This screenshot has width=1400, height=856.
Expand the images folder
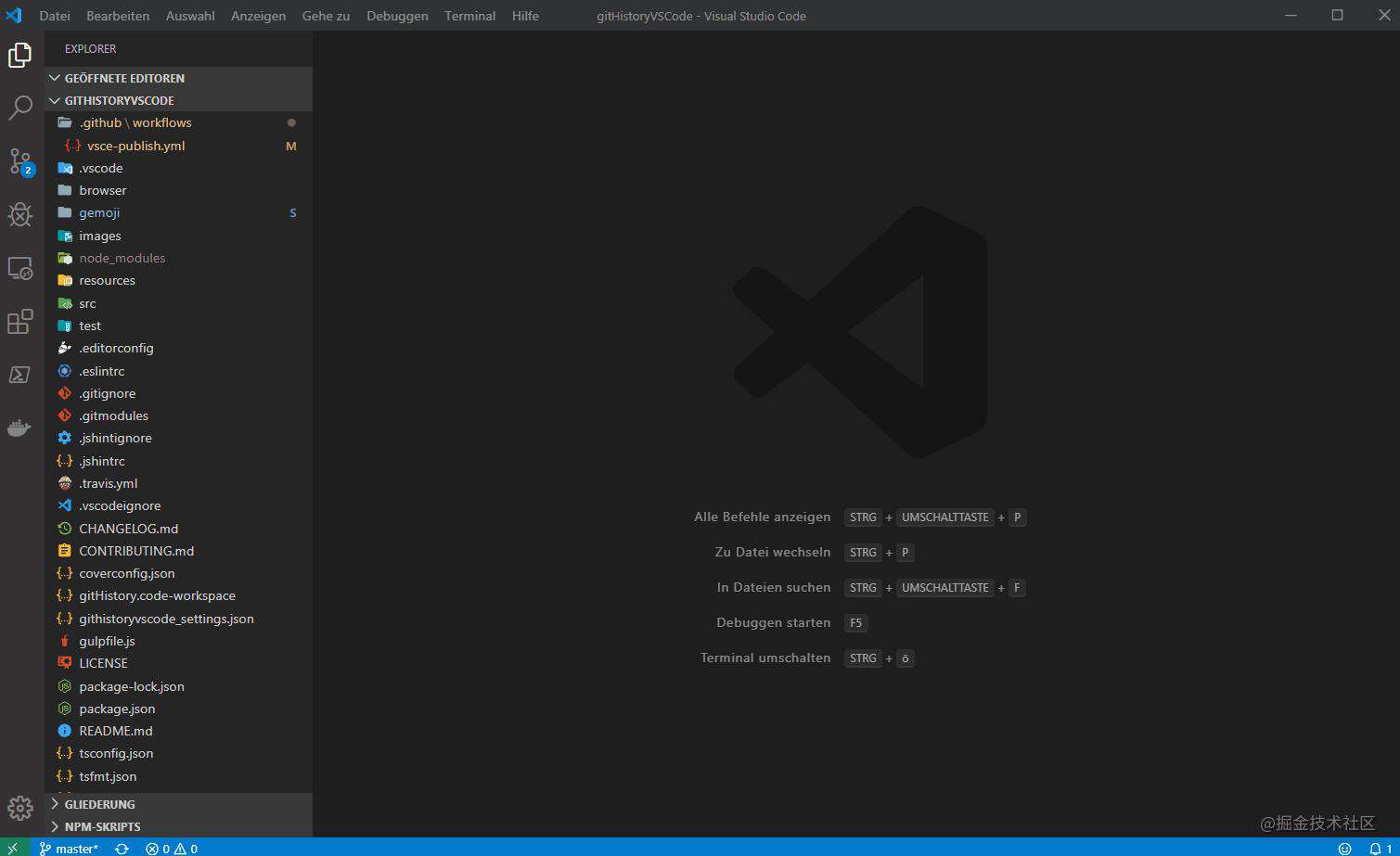[x=178, y=236]
